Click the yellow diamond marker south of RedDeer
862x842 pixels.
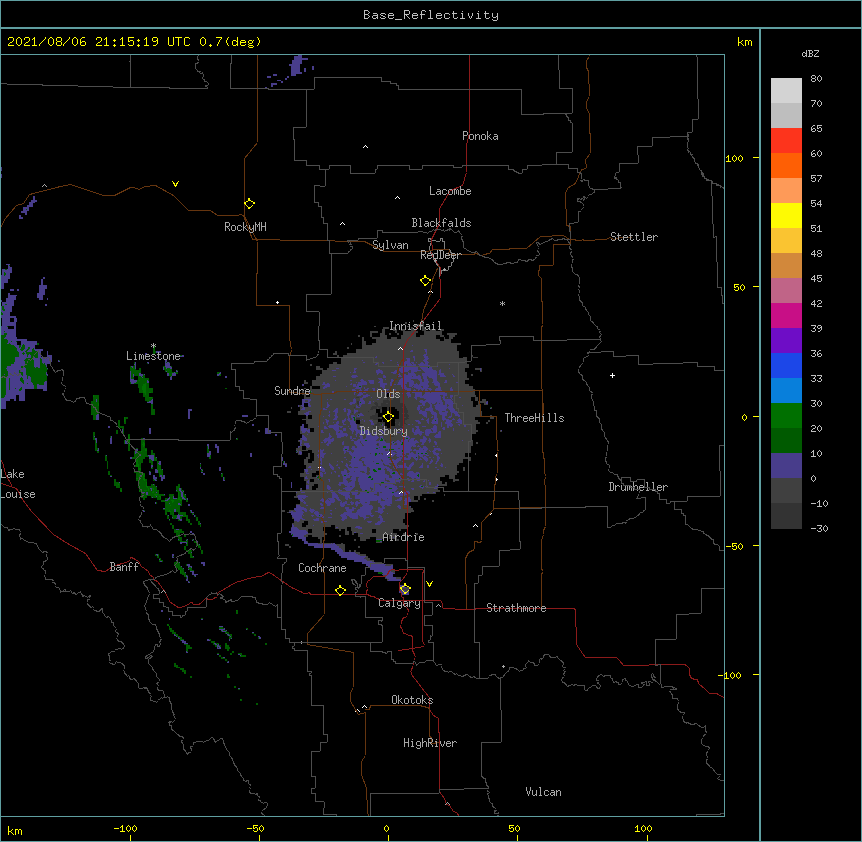pos(425,281)
